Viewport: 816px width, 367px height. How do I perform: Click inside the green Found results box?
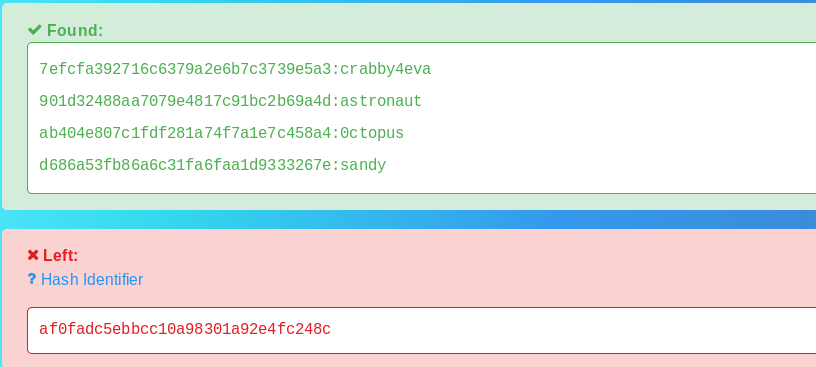(x=422, y=118)
